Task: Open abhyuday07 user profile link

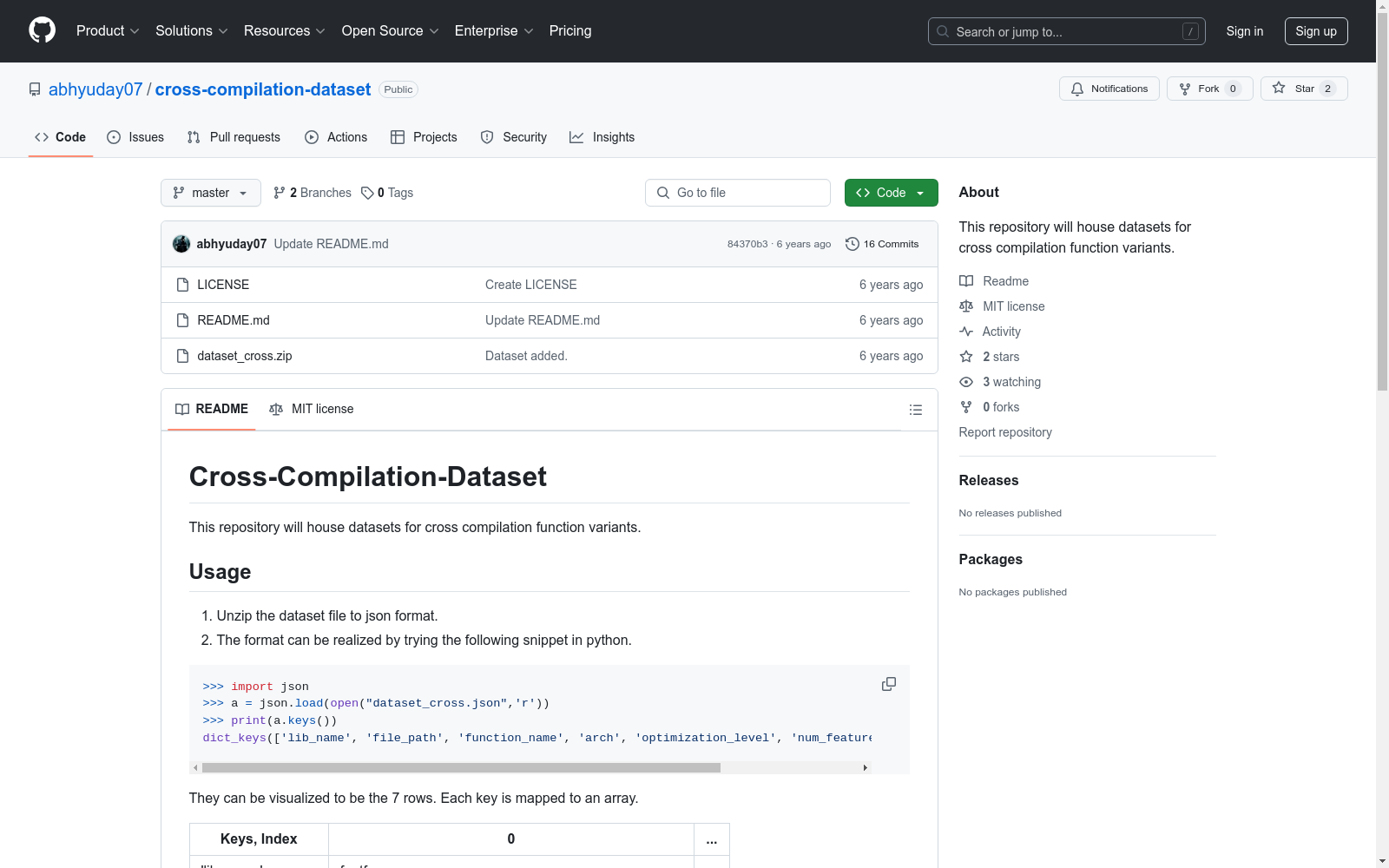Action: coord(95,89)
